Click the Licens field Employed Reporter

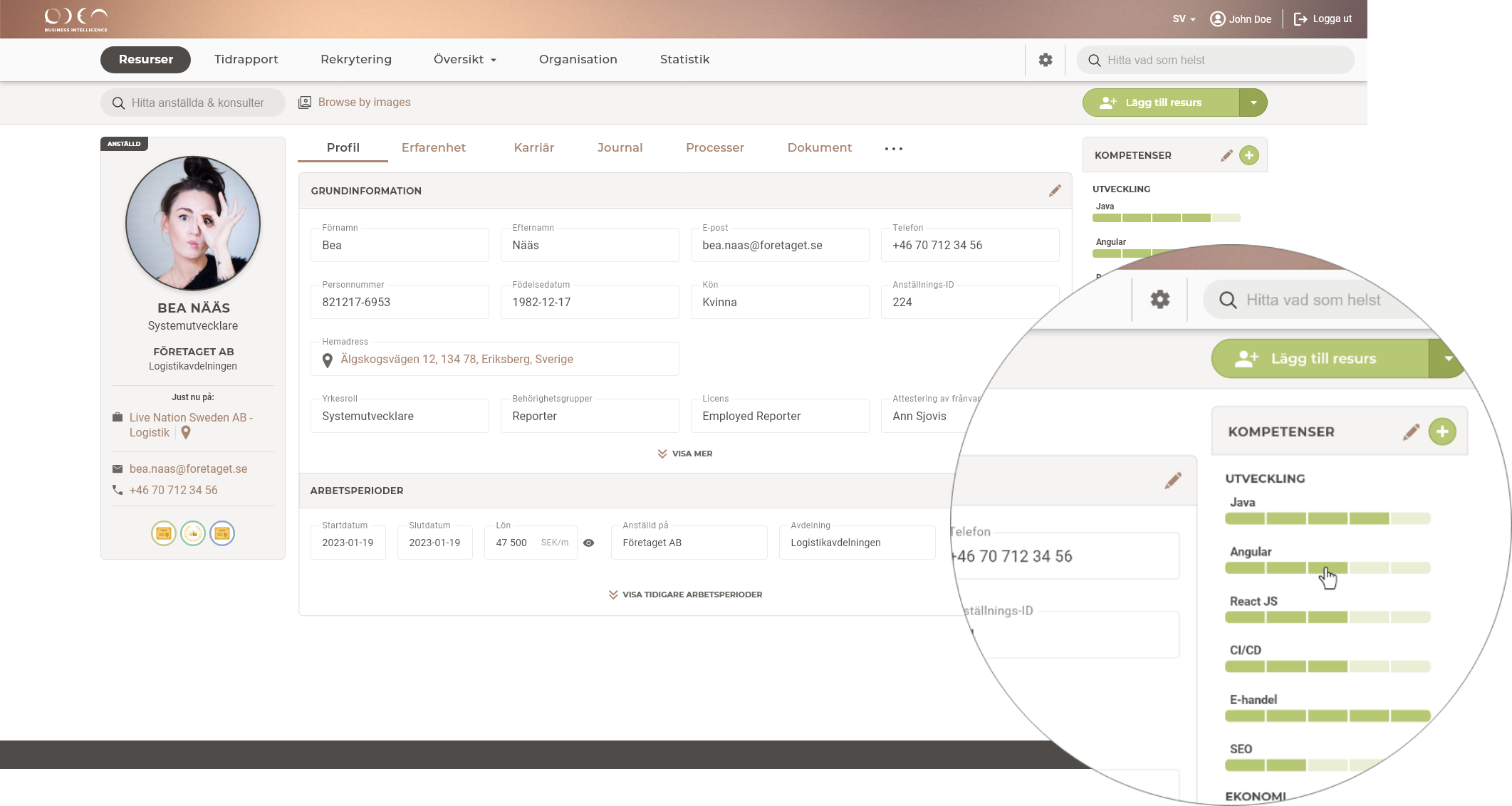tap(780, 416)
